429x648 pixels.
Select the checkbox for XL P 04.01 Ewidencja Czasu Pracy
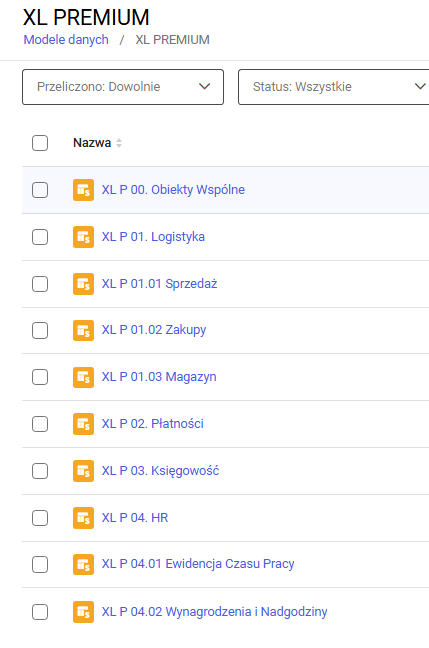click(x=40, y=565)
